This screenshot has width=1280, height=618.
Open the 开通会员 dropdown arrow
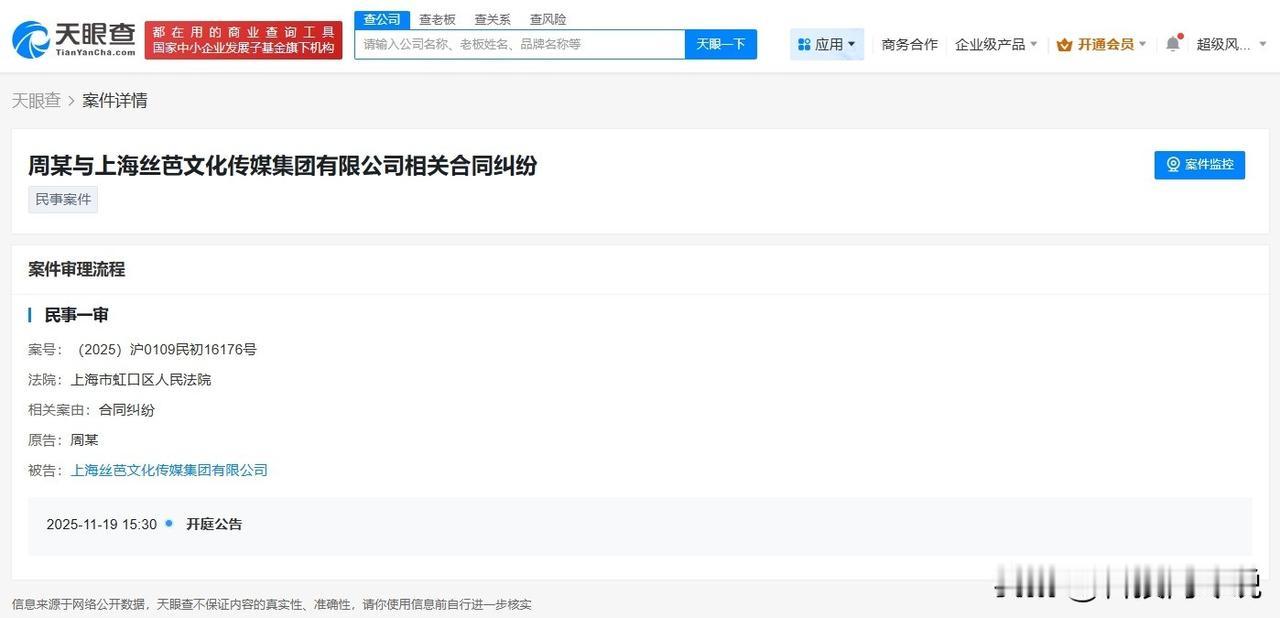click(x=1142, y=44)
